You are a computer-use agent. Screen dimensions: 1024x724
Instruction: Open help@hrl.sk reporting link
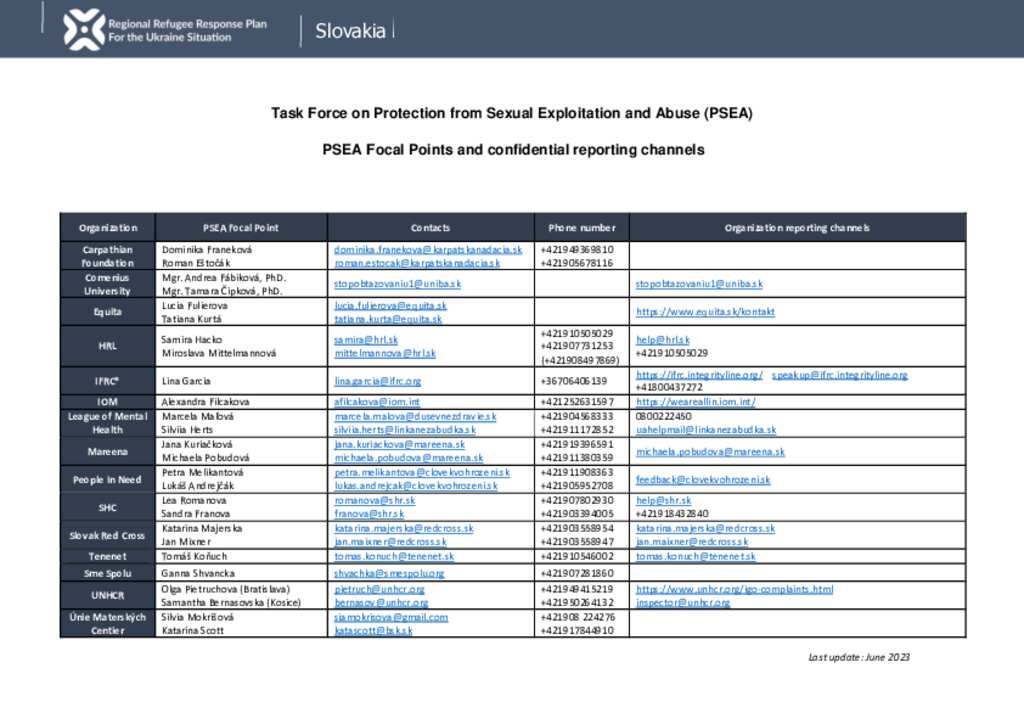tap(663, 340)
